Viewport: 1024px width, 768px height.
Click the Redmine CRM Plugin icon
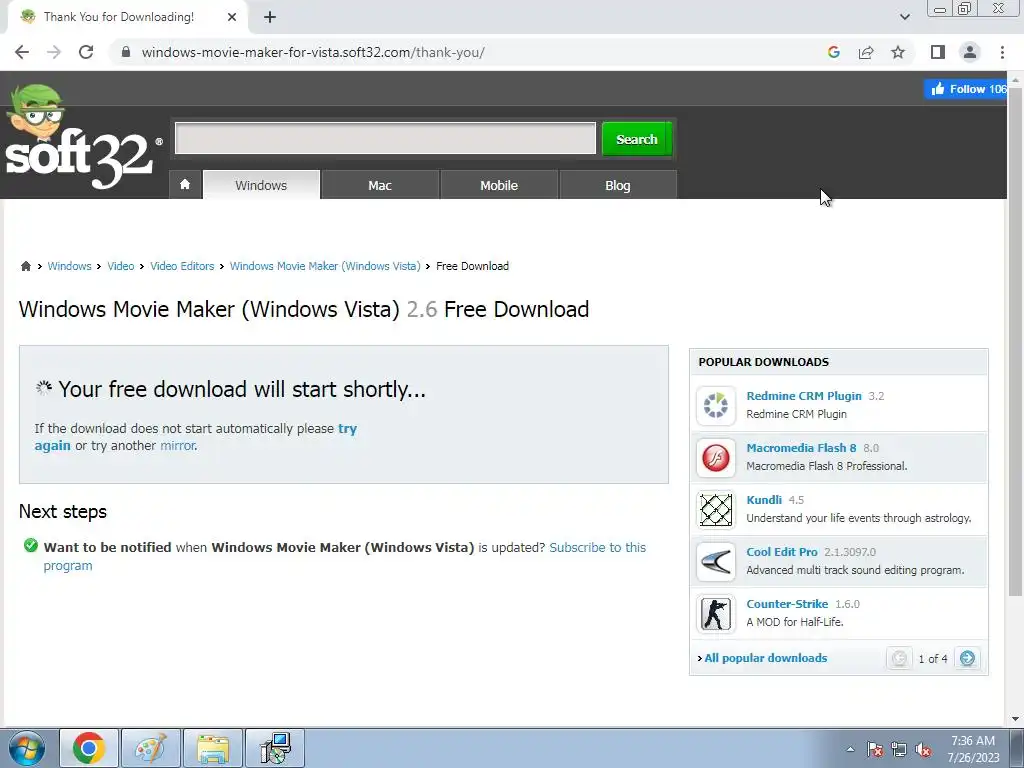click(x=716, y=405)
